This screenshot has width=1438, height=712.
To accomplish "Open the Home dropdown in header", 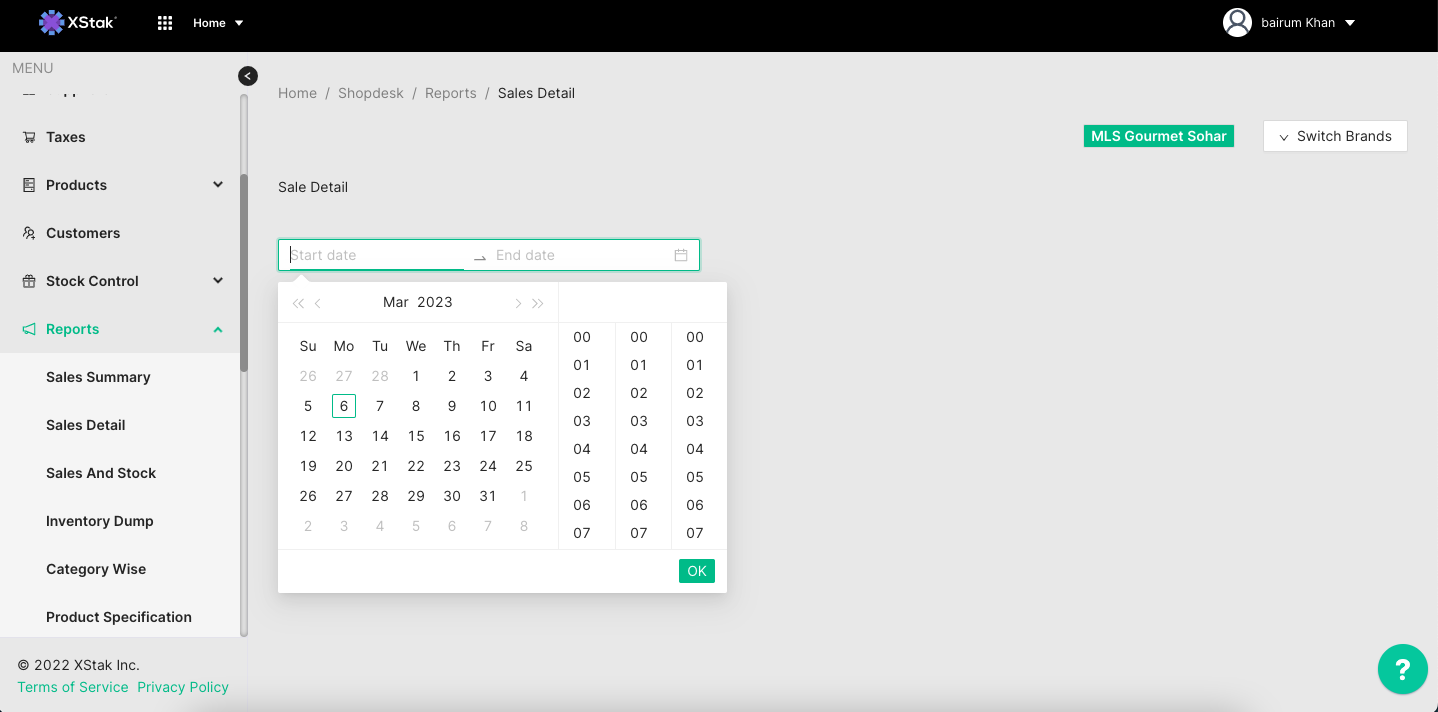I will pyautogui.click(x=218, y=23).
